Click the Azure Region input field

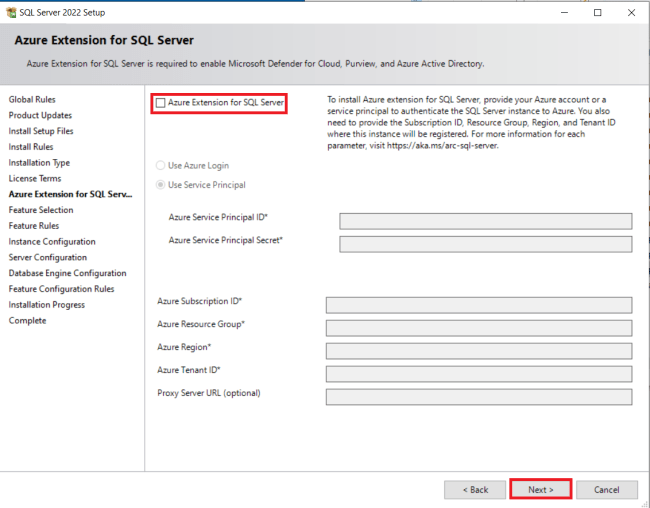[479, 351]
